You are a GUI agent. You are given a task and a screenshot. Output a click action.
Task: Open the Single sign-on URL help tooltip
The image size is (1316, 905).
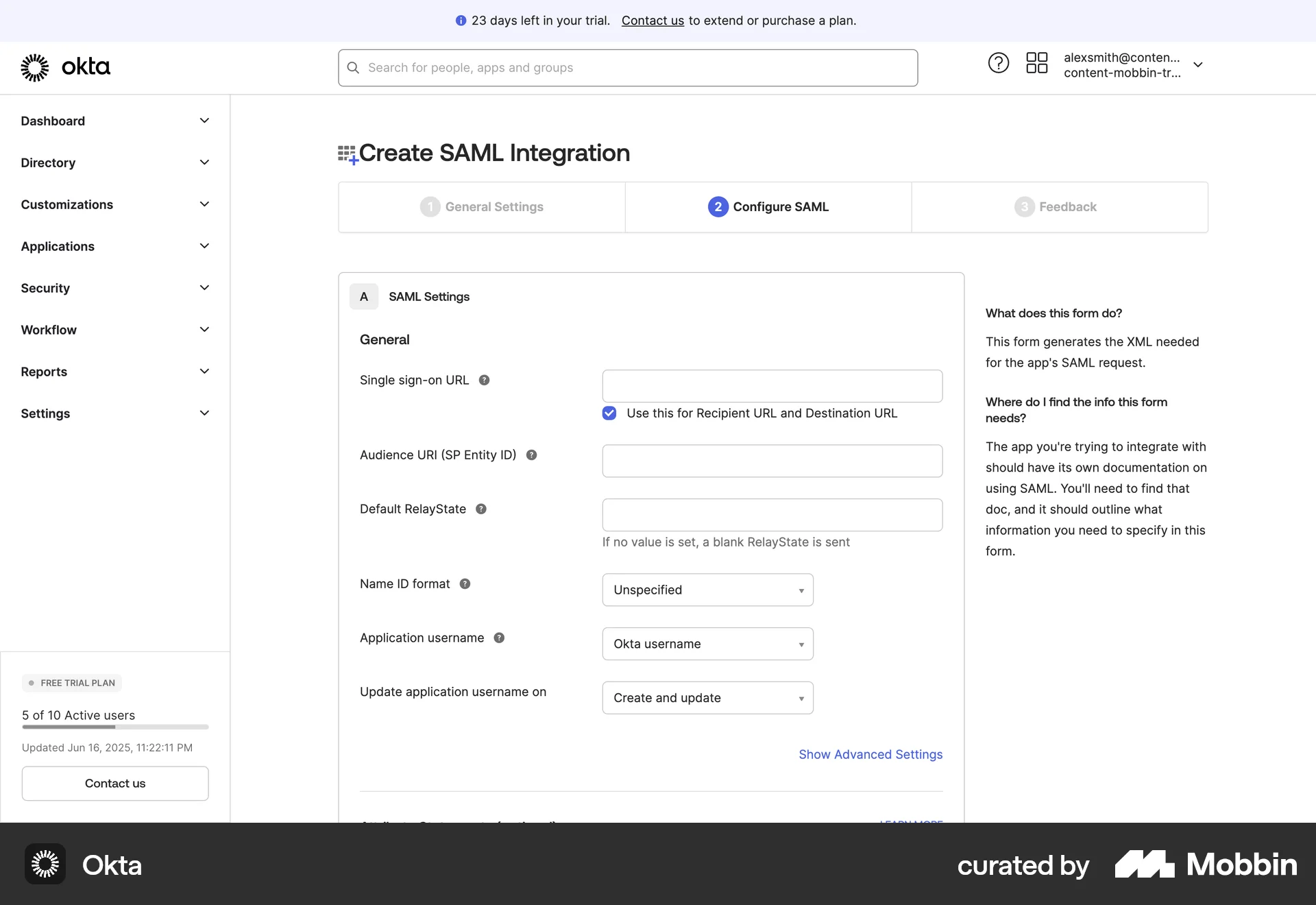click(x=485, y=380)
